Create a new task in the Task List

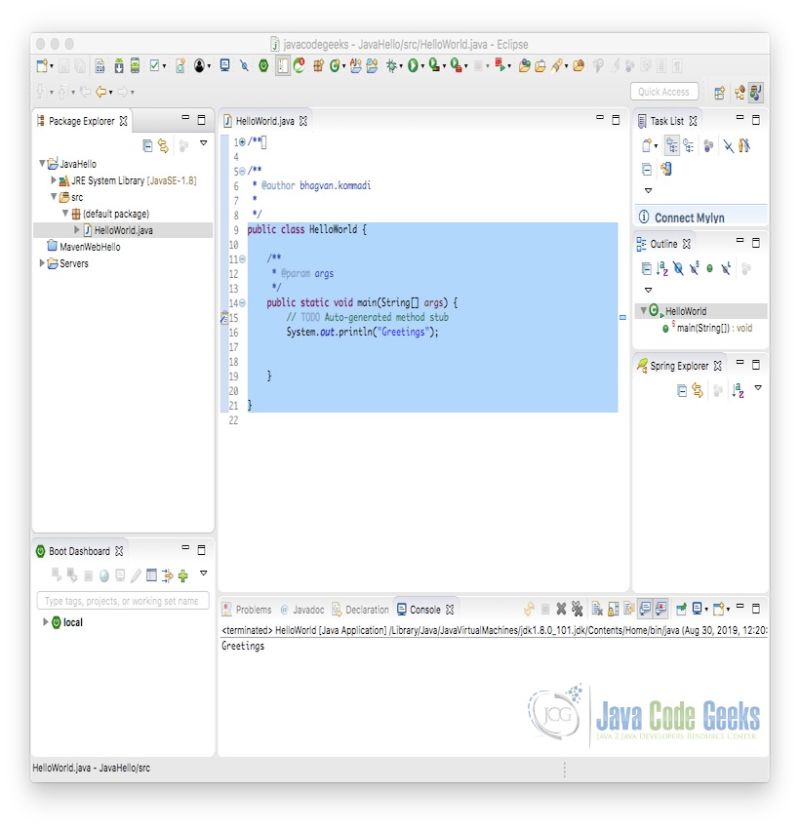(x=647, y=144)
